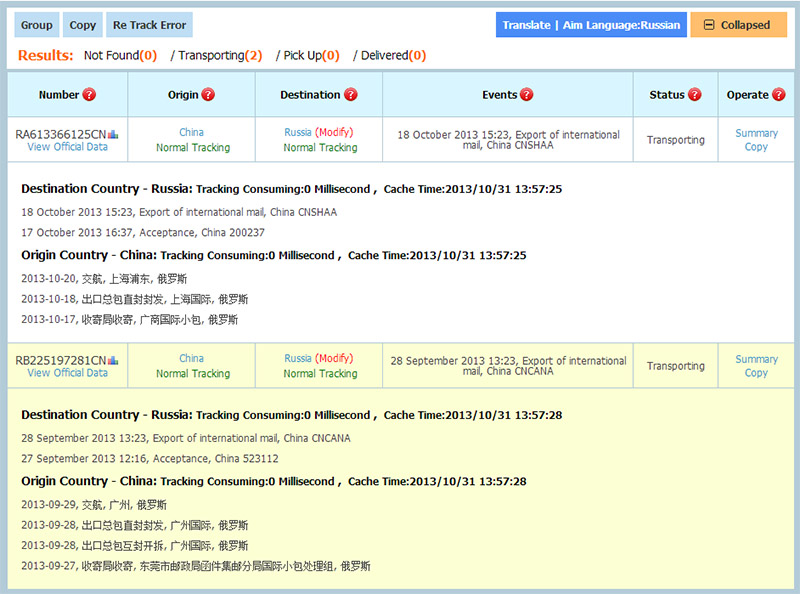Click destination Normal Tracking in RB225197281CN row
The height and width of the screenshot is (594, 800).
tap(320, 374)
